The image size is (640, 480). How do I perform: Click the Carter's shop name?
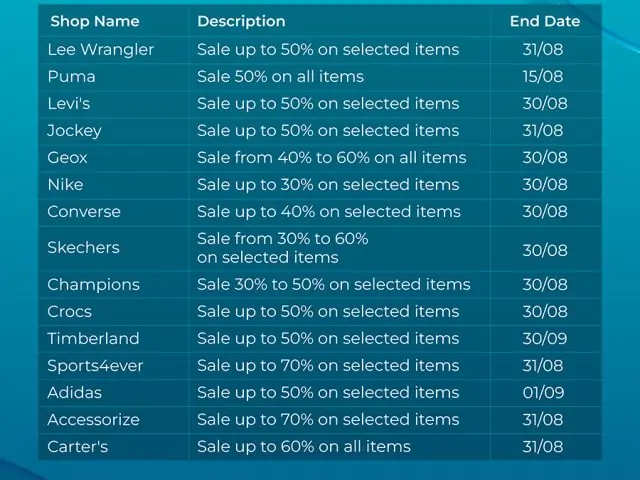coord(77,446)
